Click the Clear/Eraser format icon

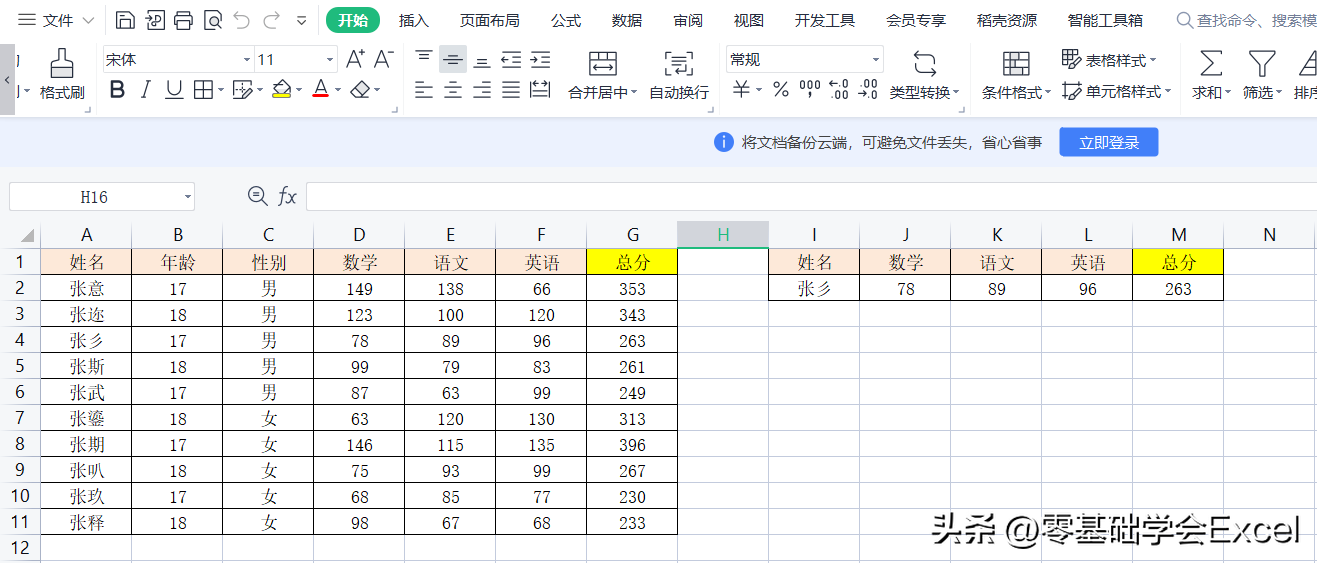(x=358, y=90)
